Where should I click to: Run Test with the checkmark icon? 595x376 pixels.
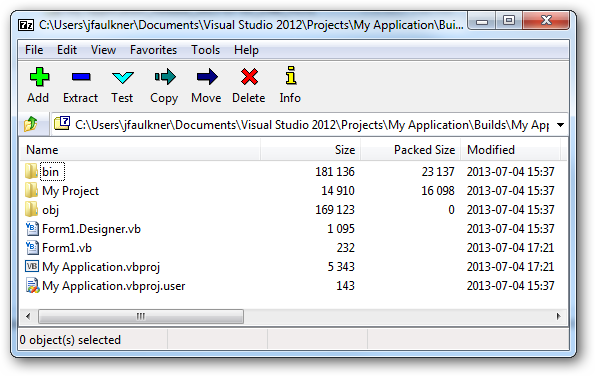pos(123,77)
